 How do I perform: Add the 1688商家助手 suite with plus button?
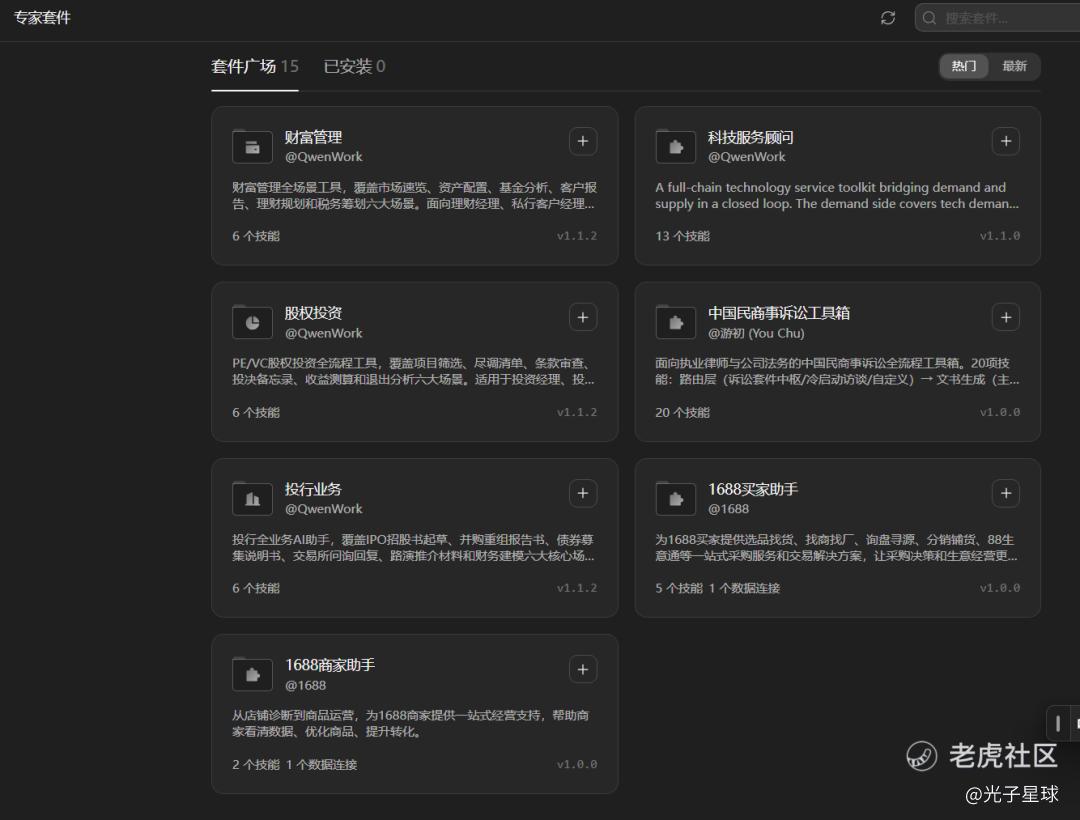(583, 669)
